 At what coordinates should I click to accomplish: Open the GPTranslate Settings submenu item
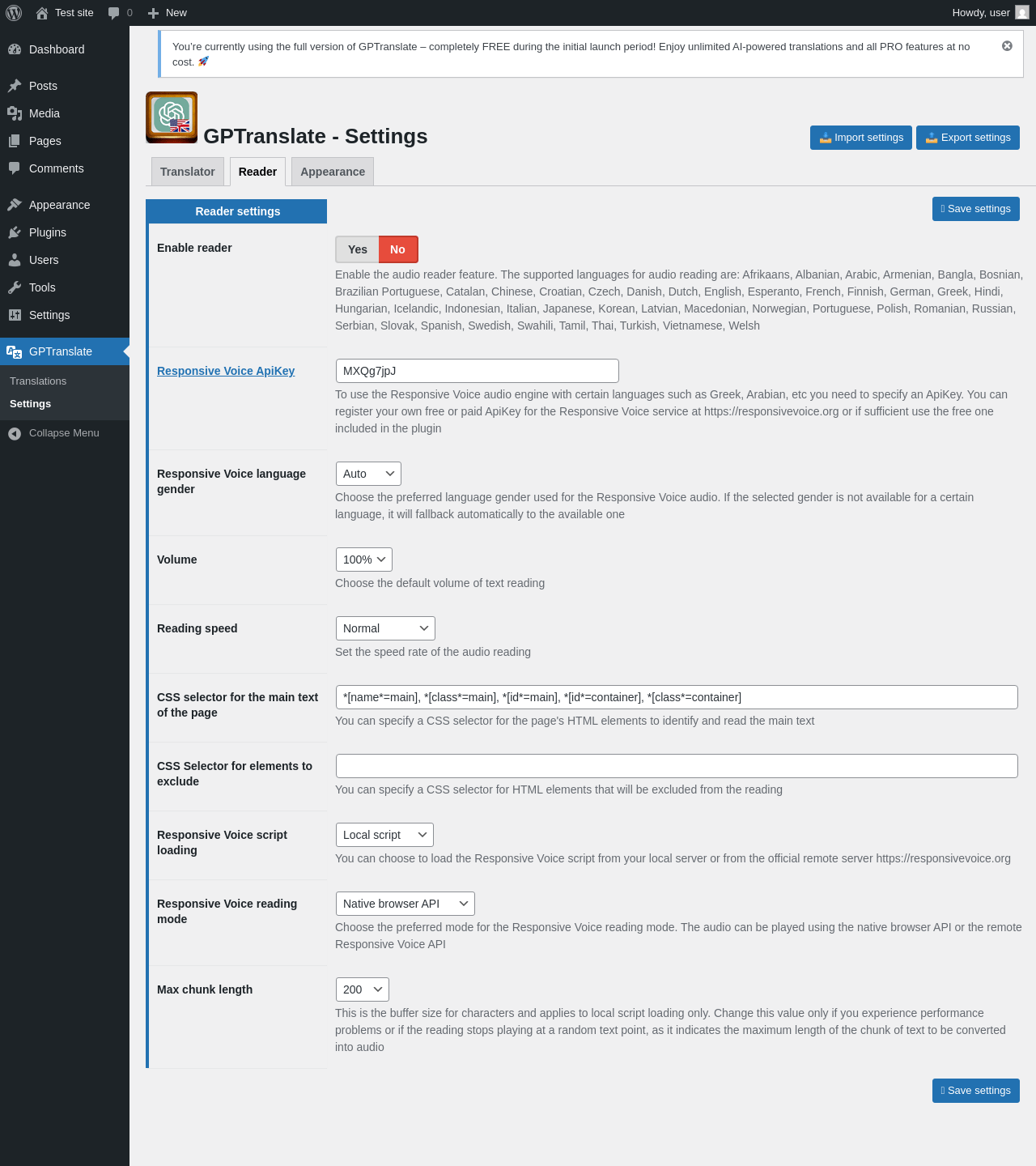click(x=30, y=404)
